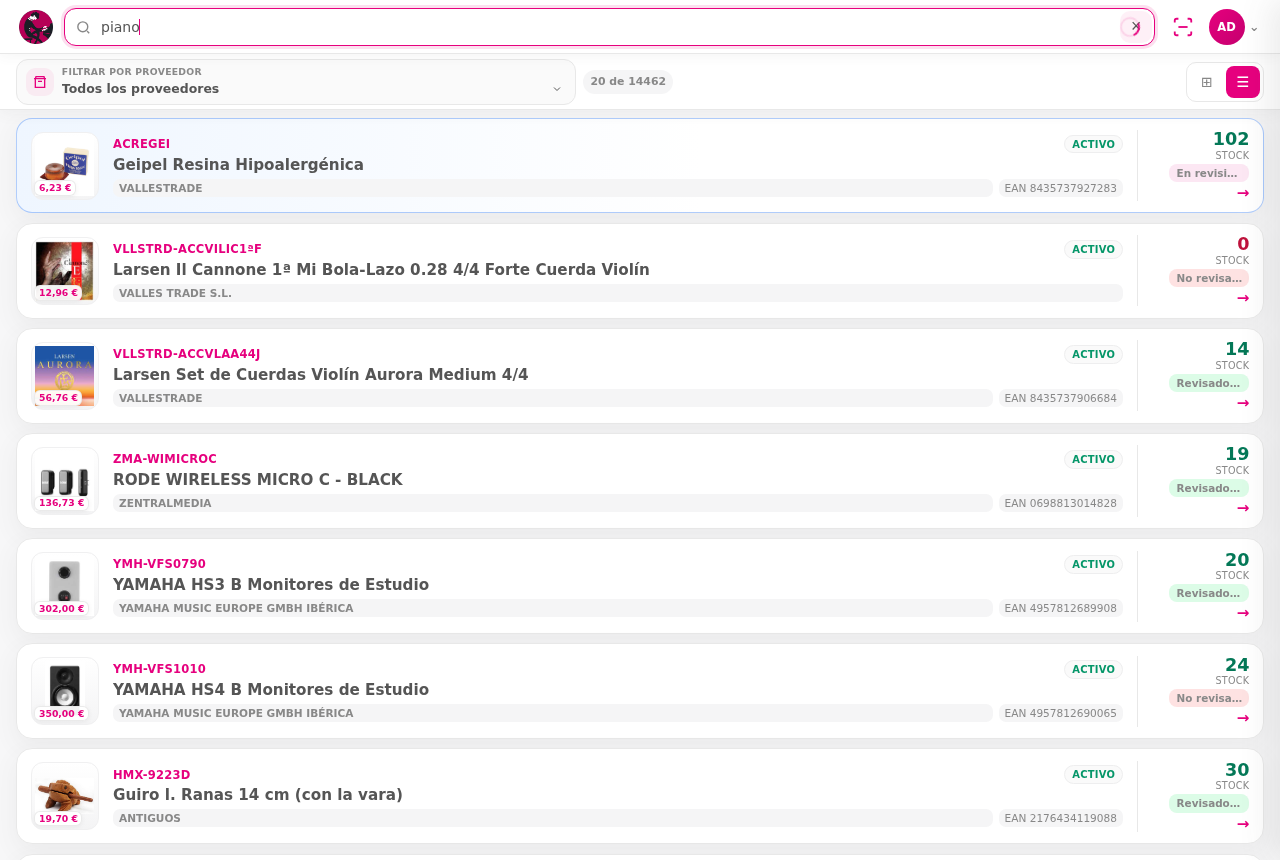Open the YAMAHA HS3 B row arrow
This screenshot has width=1280, height=860.
click(x=1243, y=613)
